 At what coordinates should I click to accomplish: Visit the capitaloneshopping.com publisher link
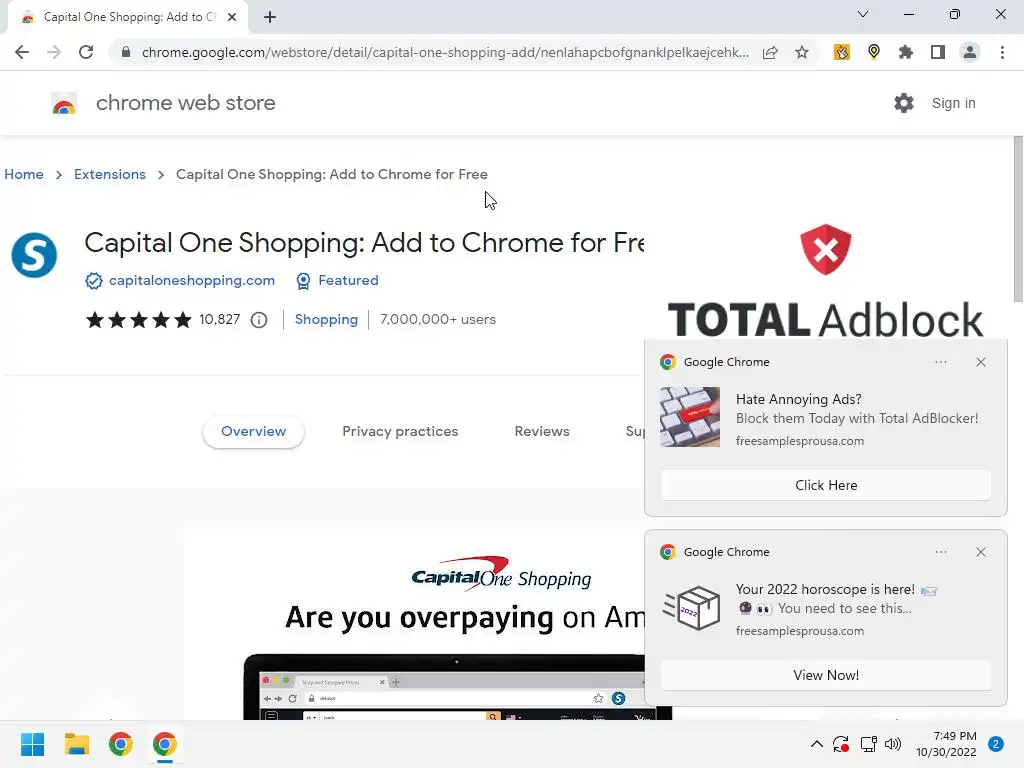(191, 280)
